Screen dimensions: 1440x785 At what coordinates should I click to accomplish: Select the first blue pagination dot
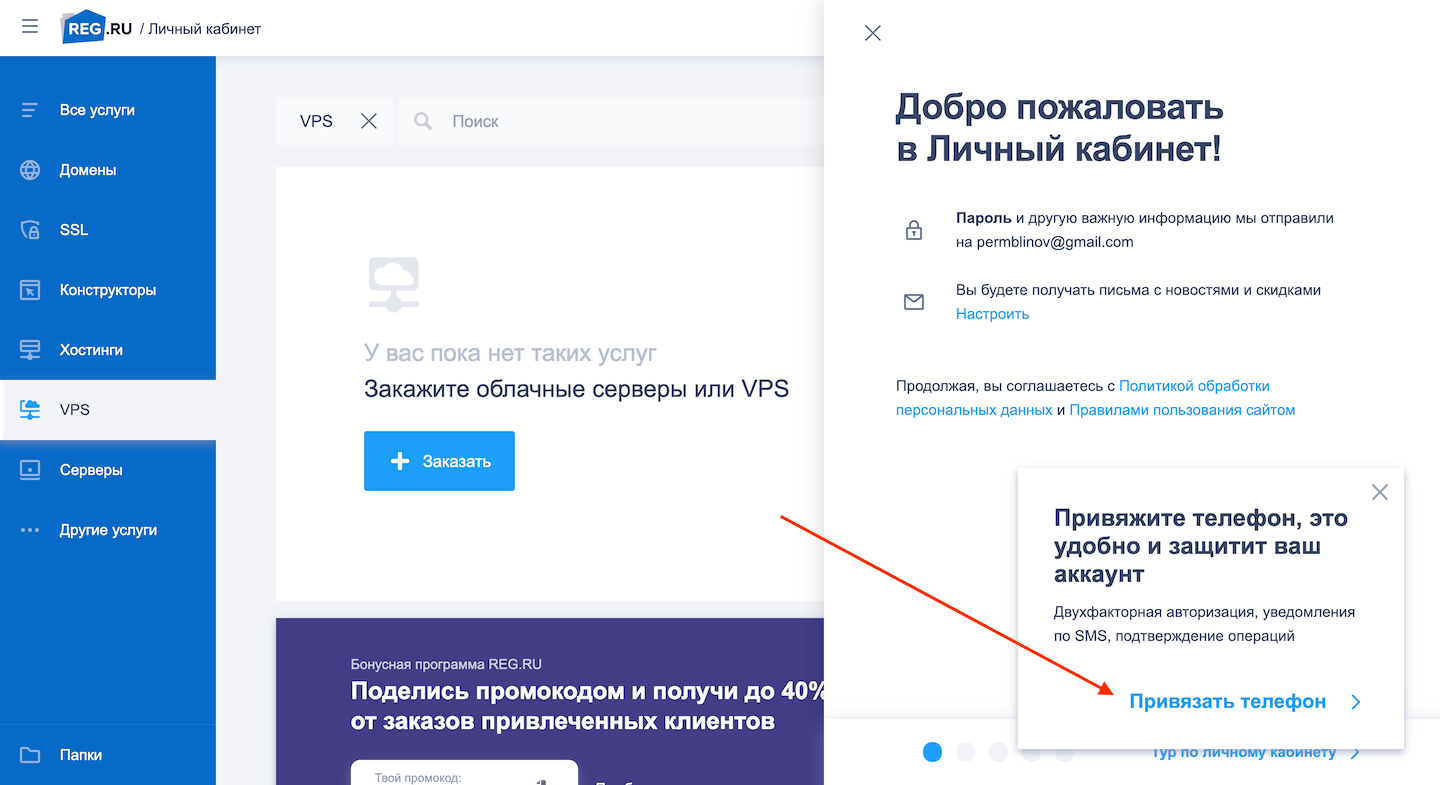click(x=932, y=752)
